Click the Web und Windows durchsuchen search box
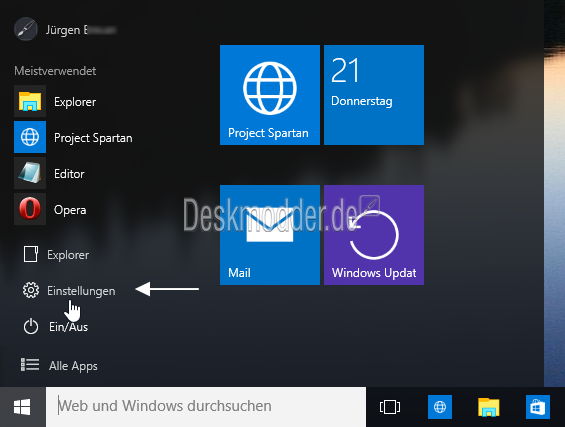Screen dimensions: 565x427 pyautogui.click(x=206, y=407)
